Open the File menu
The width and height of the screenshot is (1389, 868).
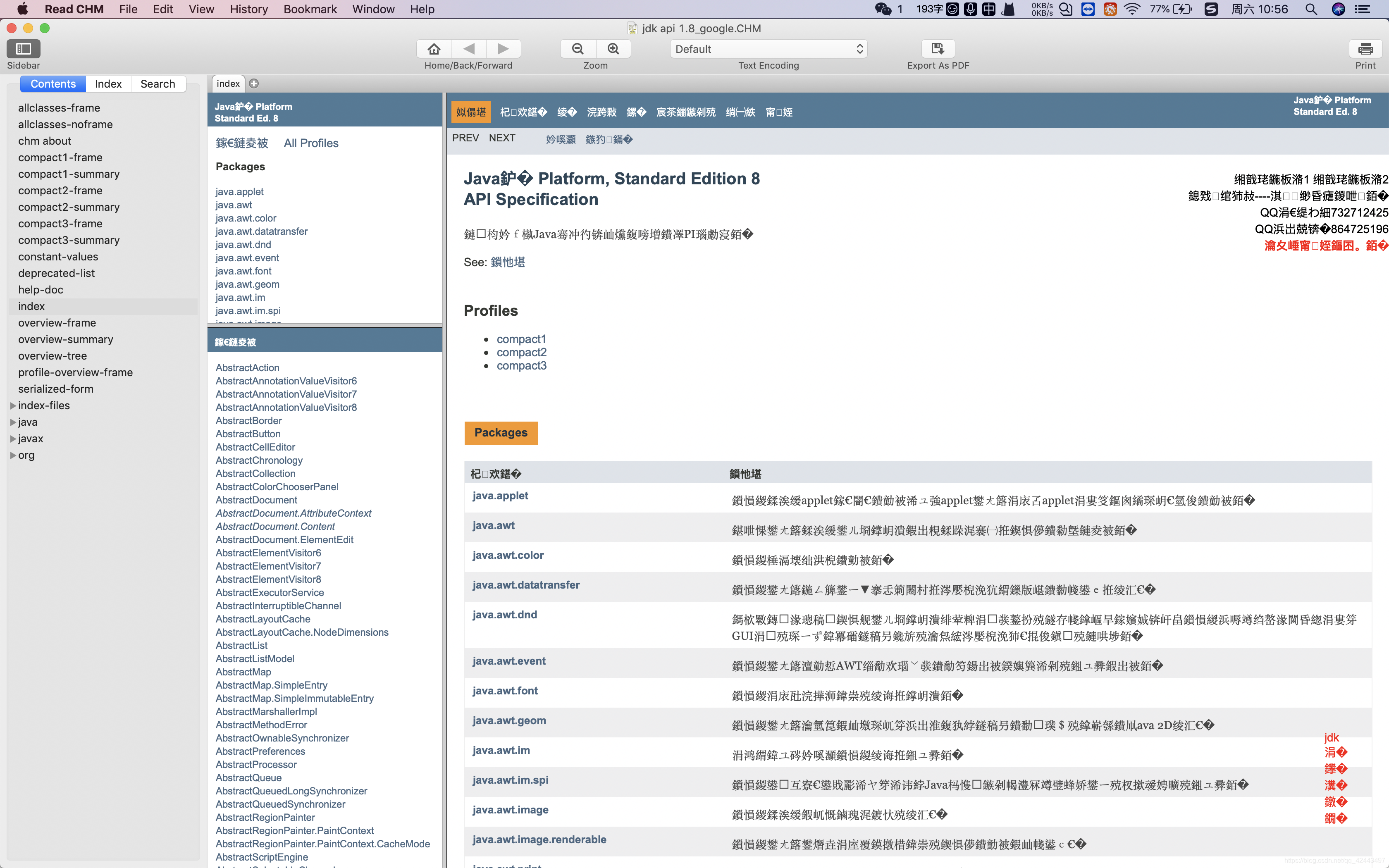(128, 9)
